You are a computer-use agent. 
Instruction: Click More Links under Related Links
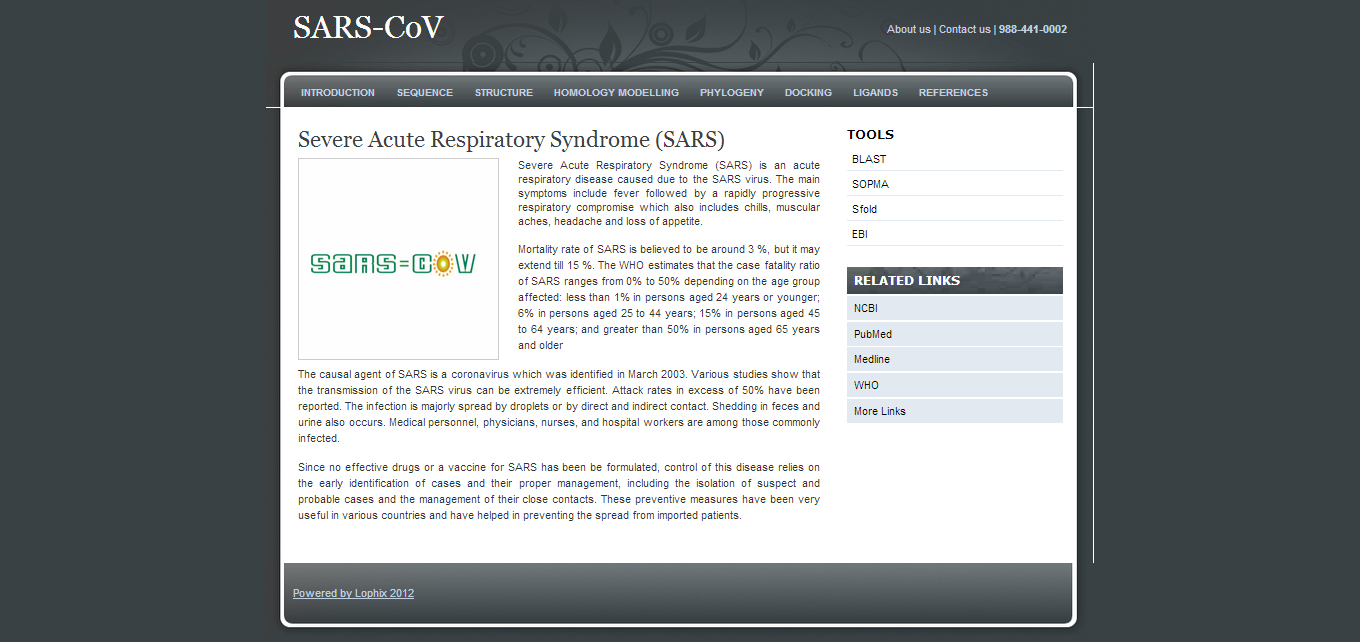click(879, 410)
